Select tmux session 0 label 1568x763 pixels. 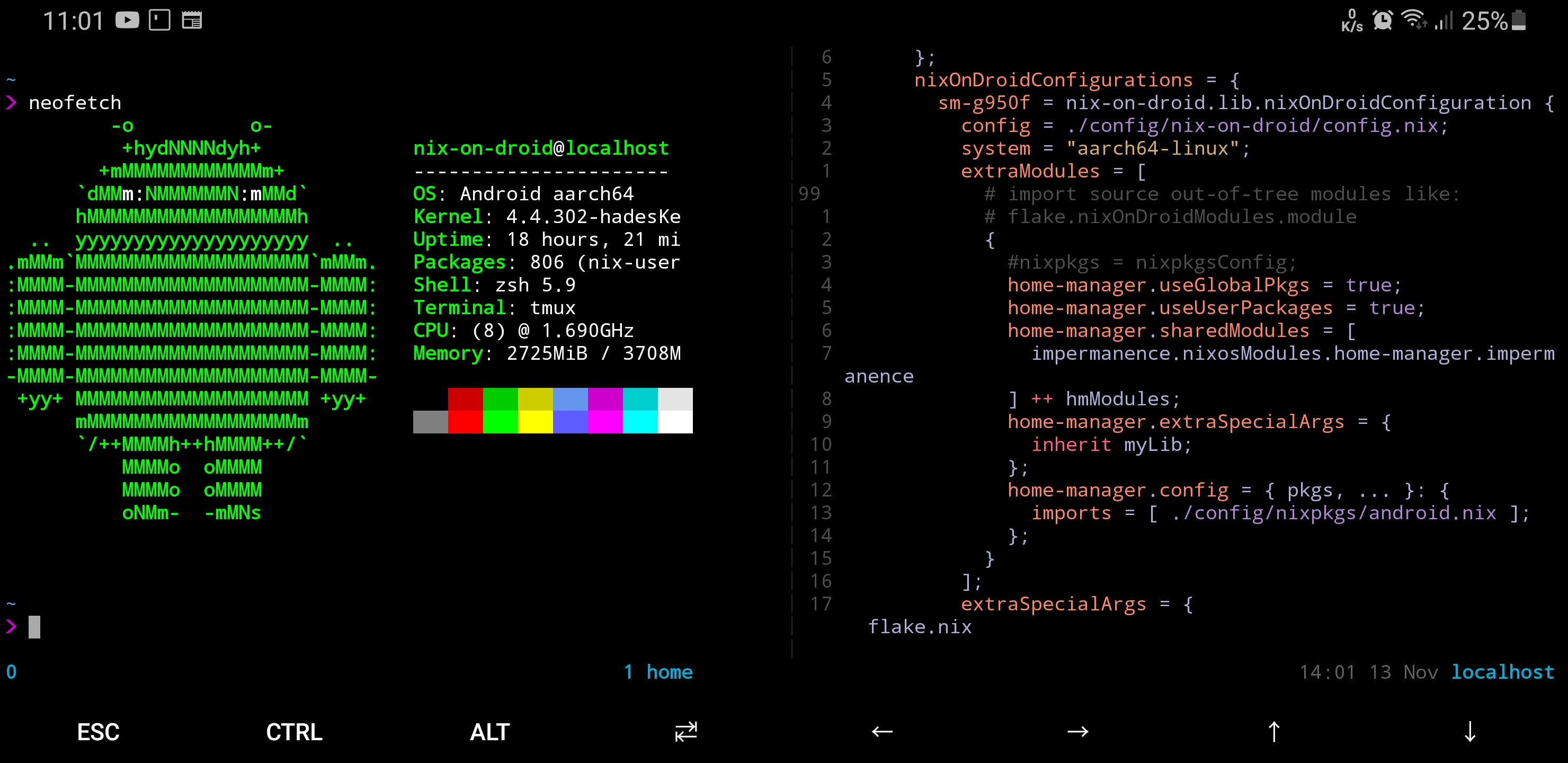[12, 672]
